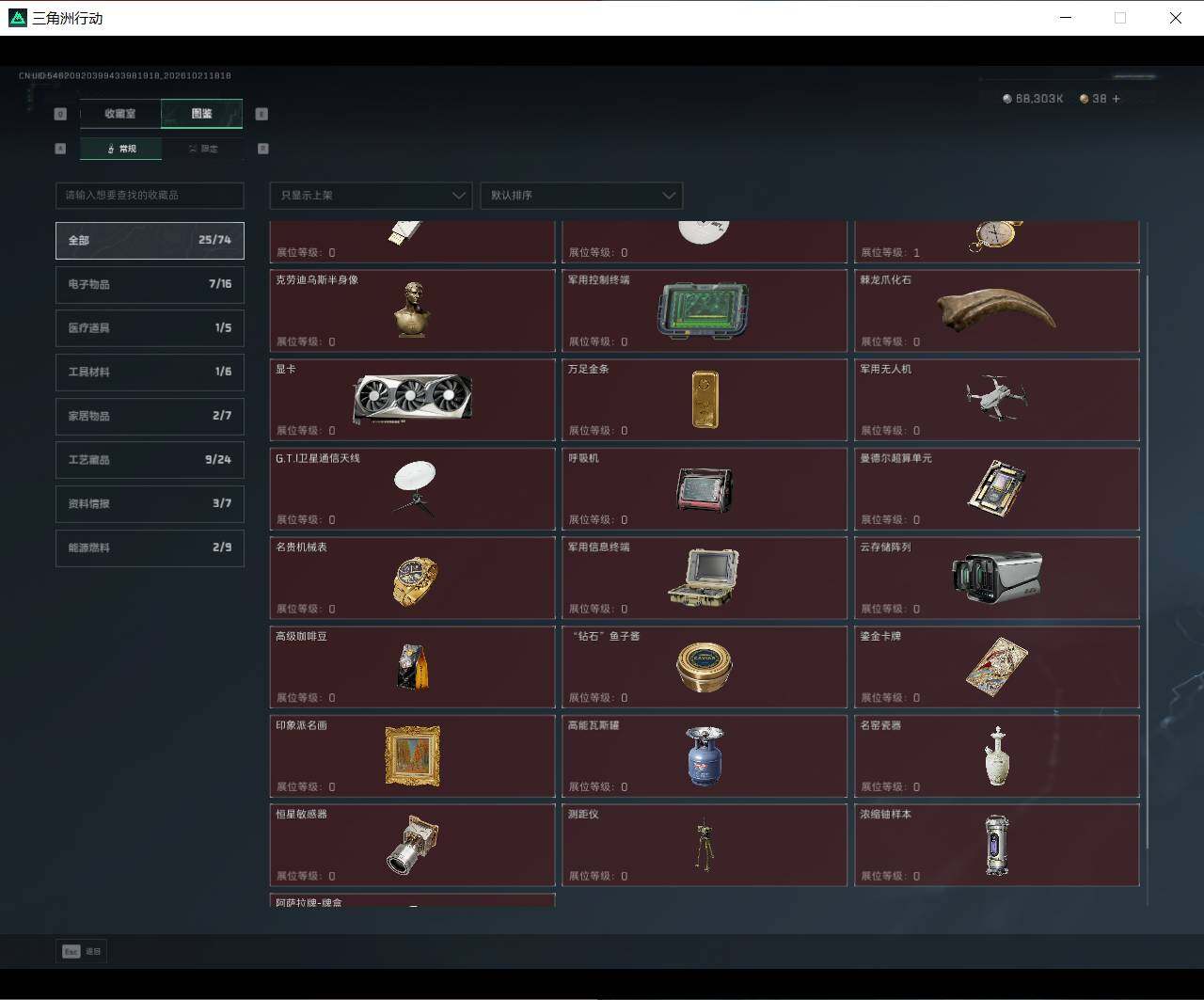This screenshot has height=1000, width=1204.
Task: Select the 名窑瓷器 porcelain vase item
Action: coord(997,756)
